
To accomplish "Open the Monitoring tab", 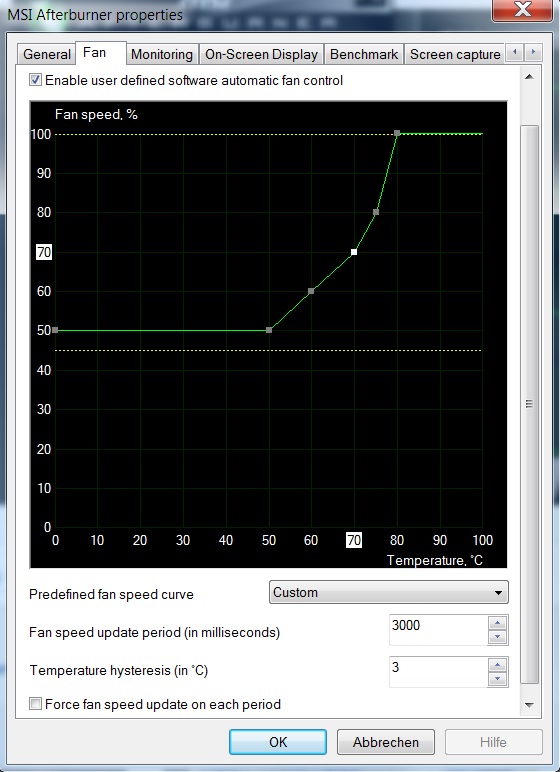I will pos(162,54).
